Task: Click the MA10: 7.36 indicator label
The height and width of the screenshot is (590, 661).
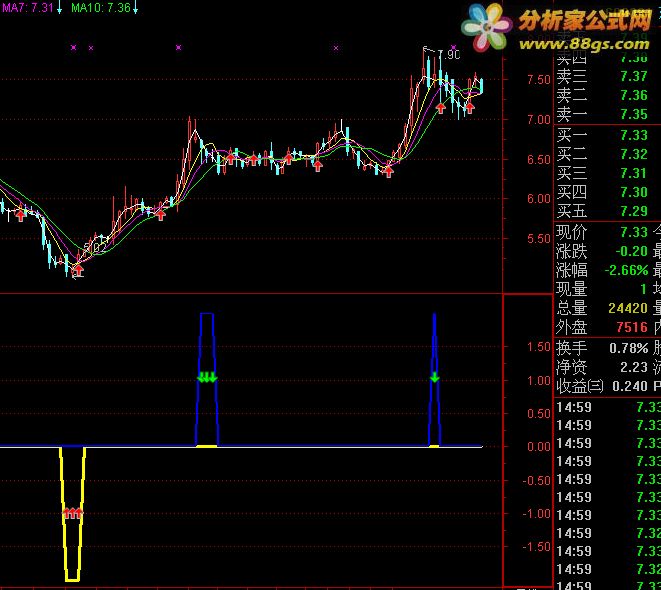Action: pos(101,8)
